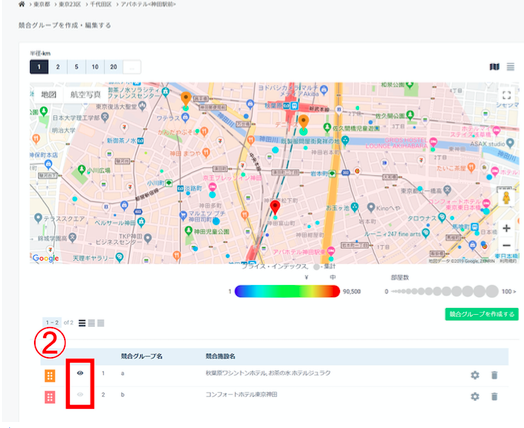Select the 航空写真 satellite map type

(x=86, y=95)
